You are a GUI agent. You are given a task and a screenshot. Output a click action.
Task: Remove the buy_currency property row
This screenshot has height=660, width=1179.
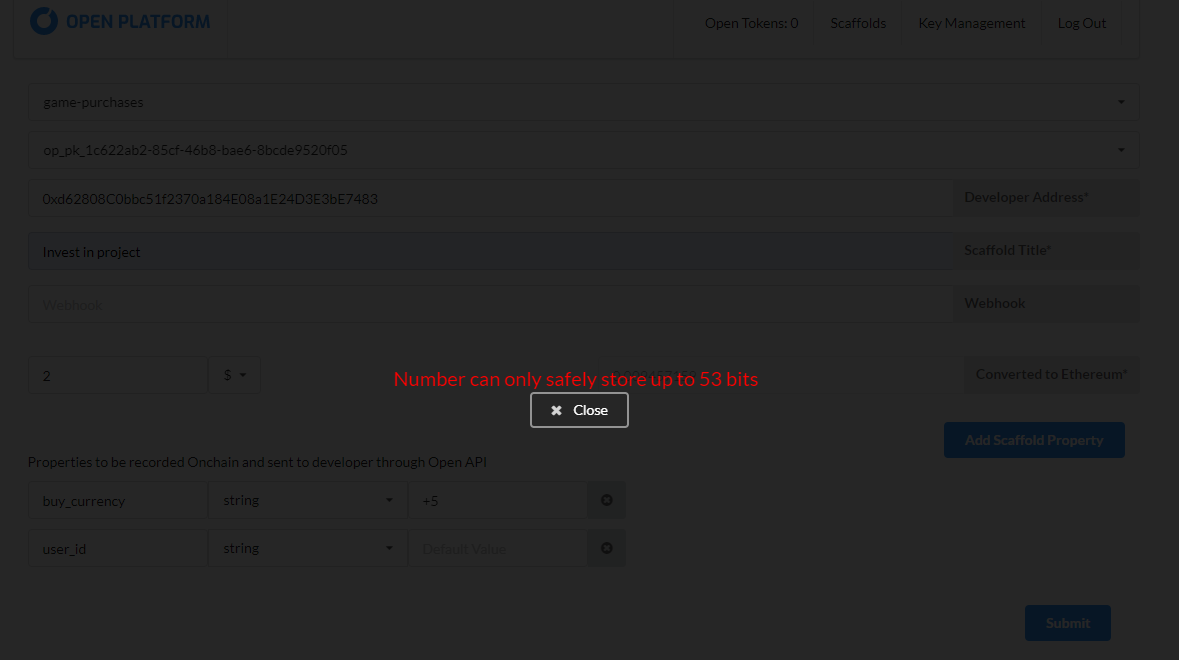click(606, 499)
